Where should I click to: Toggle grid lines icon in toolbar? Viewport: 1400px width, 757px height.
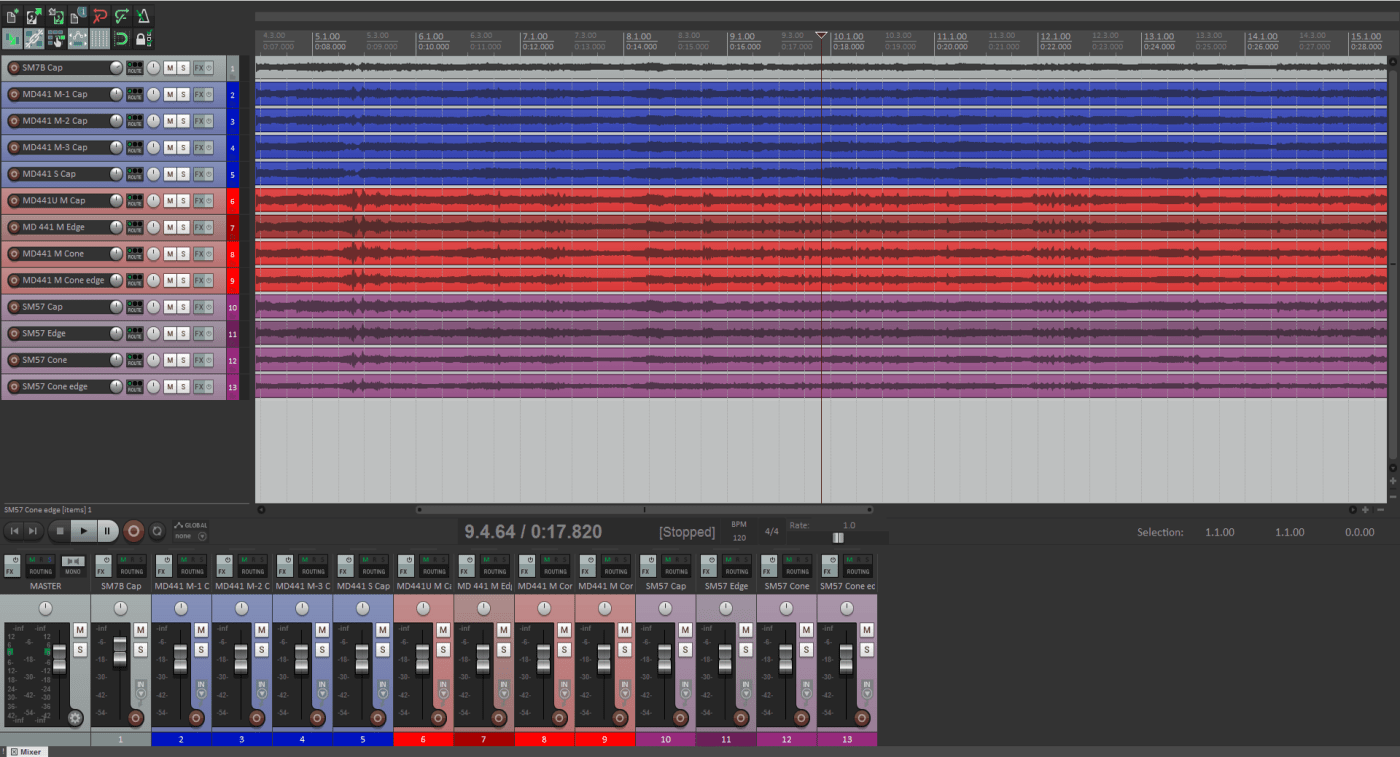pos(100,39)
